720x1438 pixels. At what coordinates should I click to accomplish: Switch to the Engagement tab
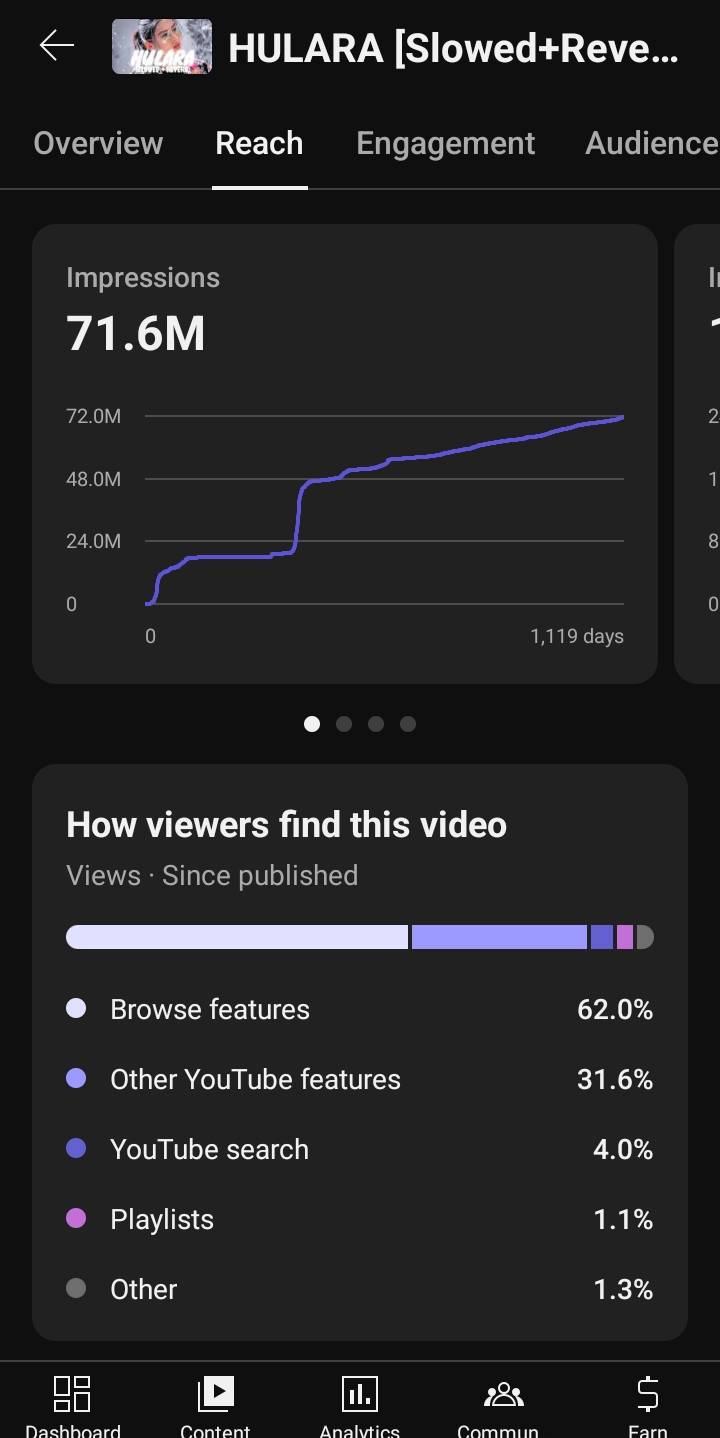point(445,144)
